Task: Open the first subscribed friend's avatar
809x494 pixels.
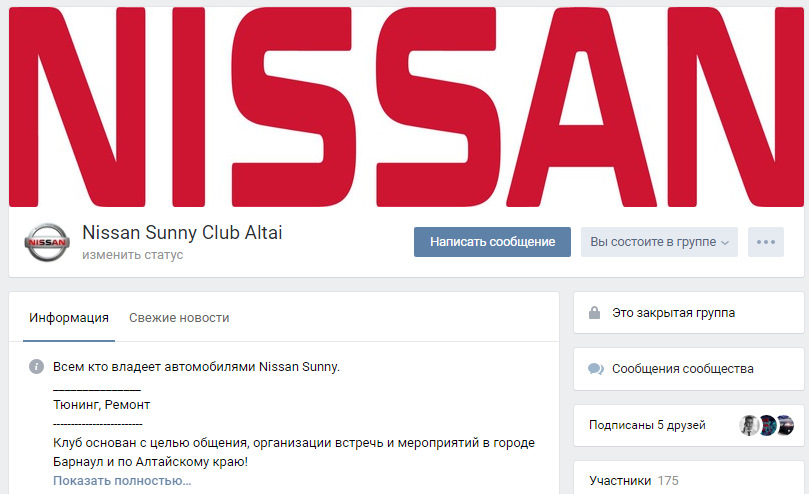Action: [749, 425]
